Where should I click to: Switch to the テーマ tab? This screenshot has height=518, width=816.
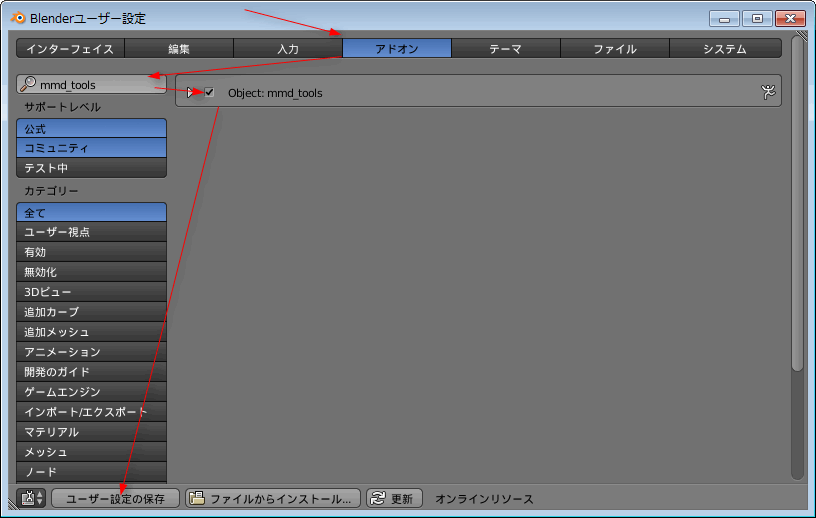coord(506,48)
